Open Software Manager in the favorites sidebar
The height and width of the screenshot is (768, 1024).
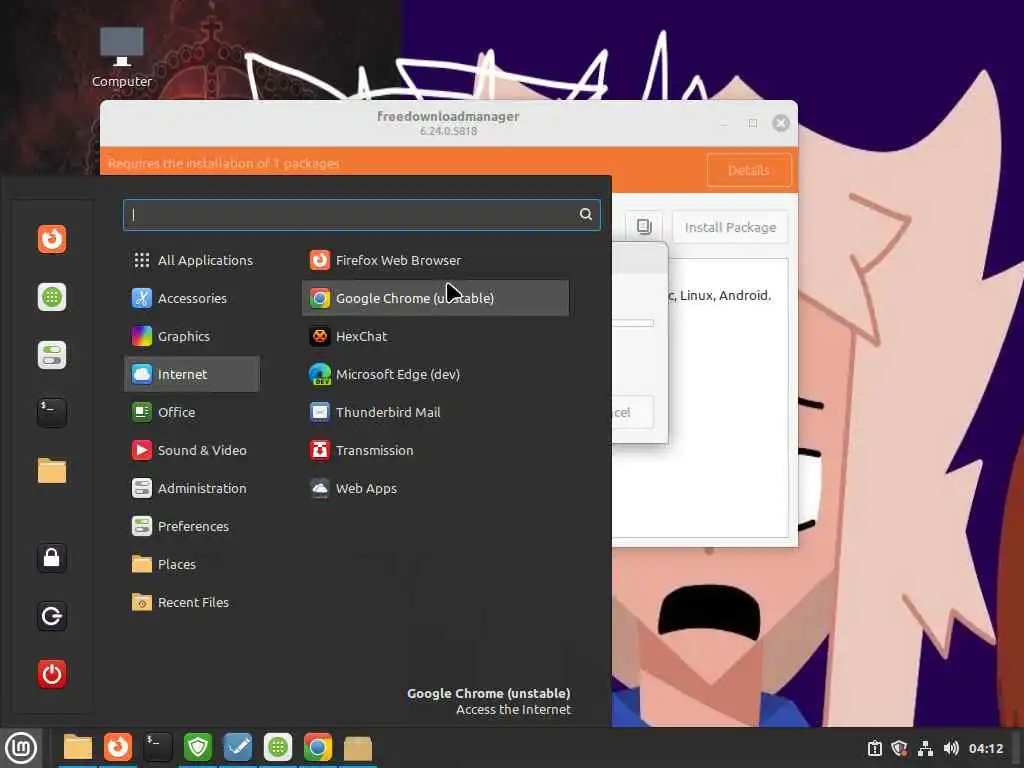click(x=52, y=297)
